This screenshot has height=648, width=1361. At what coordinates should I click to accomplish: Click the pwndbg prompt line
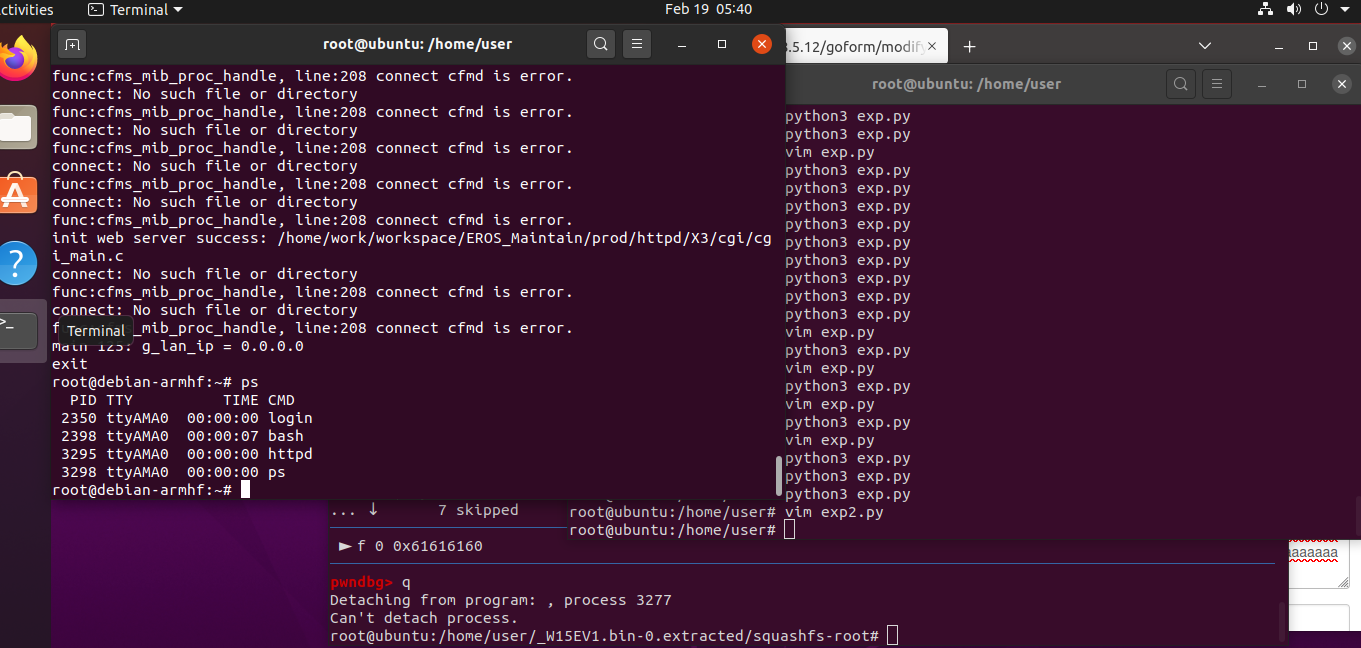pyautogui.click(x=370, y=582)
